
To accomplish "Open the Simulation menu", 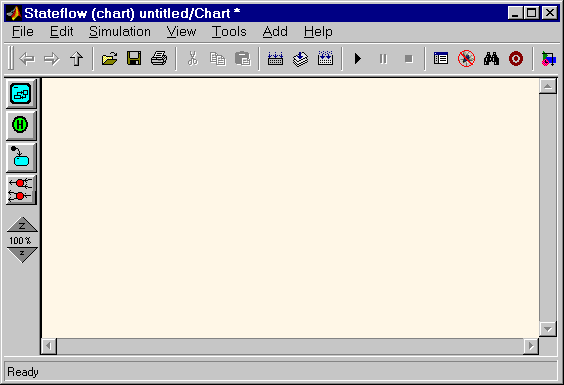I will click(120, 32).
